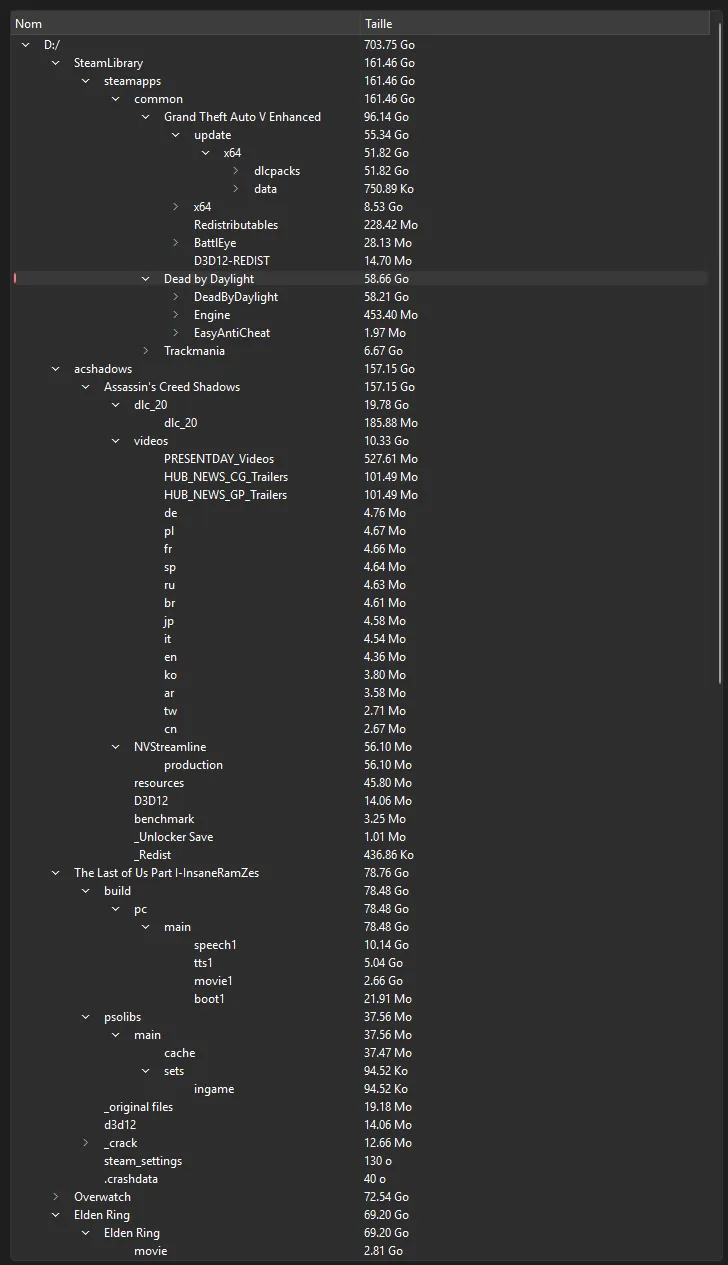728x1265 pixels.
Task: Select the .crashdata row
Action: (x=360, y=1179)
